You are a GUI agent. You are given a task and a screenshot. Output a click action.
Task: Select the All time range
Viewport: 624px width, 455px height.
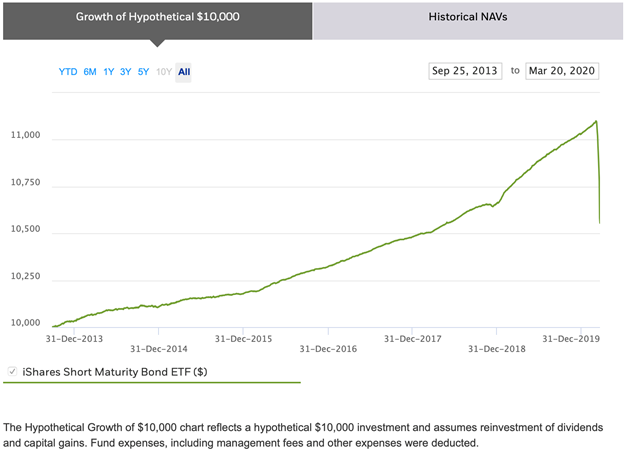[184, 72]
